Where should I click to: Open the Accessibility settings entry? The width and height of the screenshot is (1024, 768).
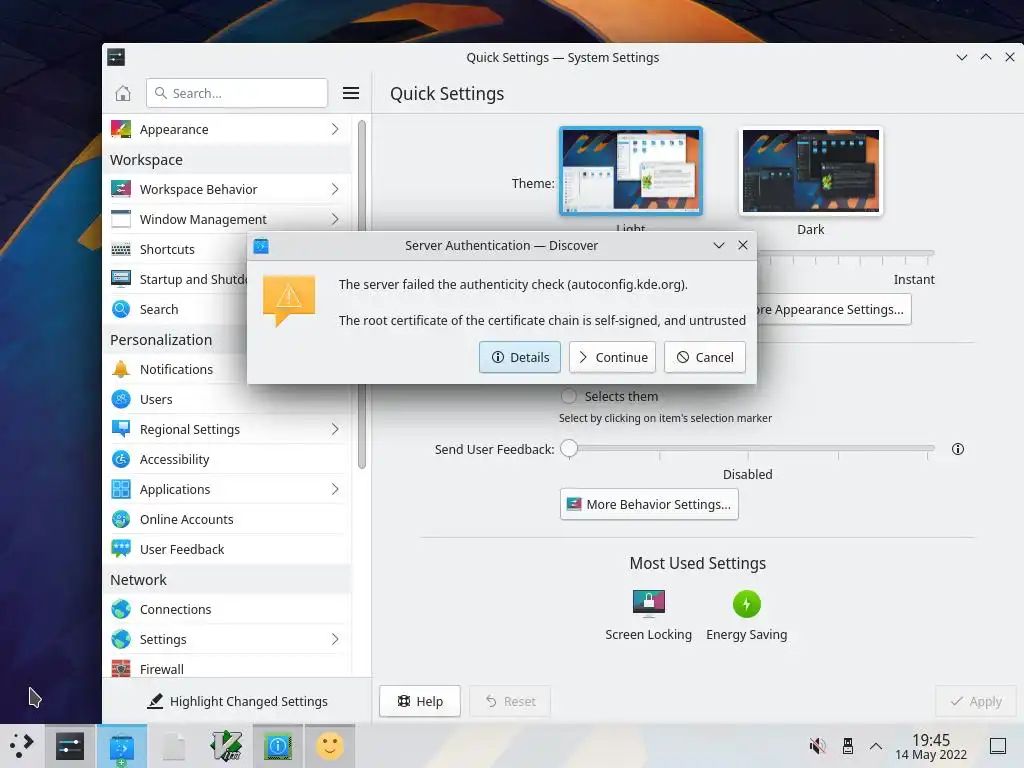point(228,459)
